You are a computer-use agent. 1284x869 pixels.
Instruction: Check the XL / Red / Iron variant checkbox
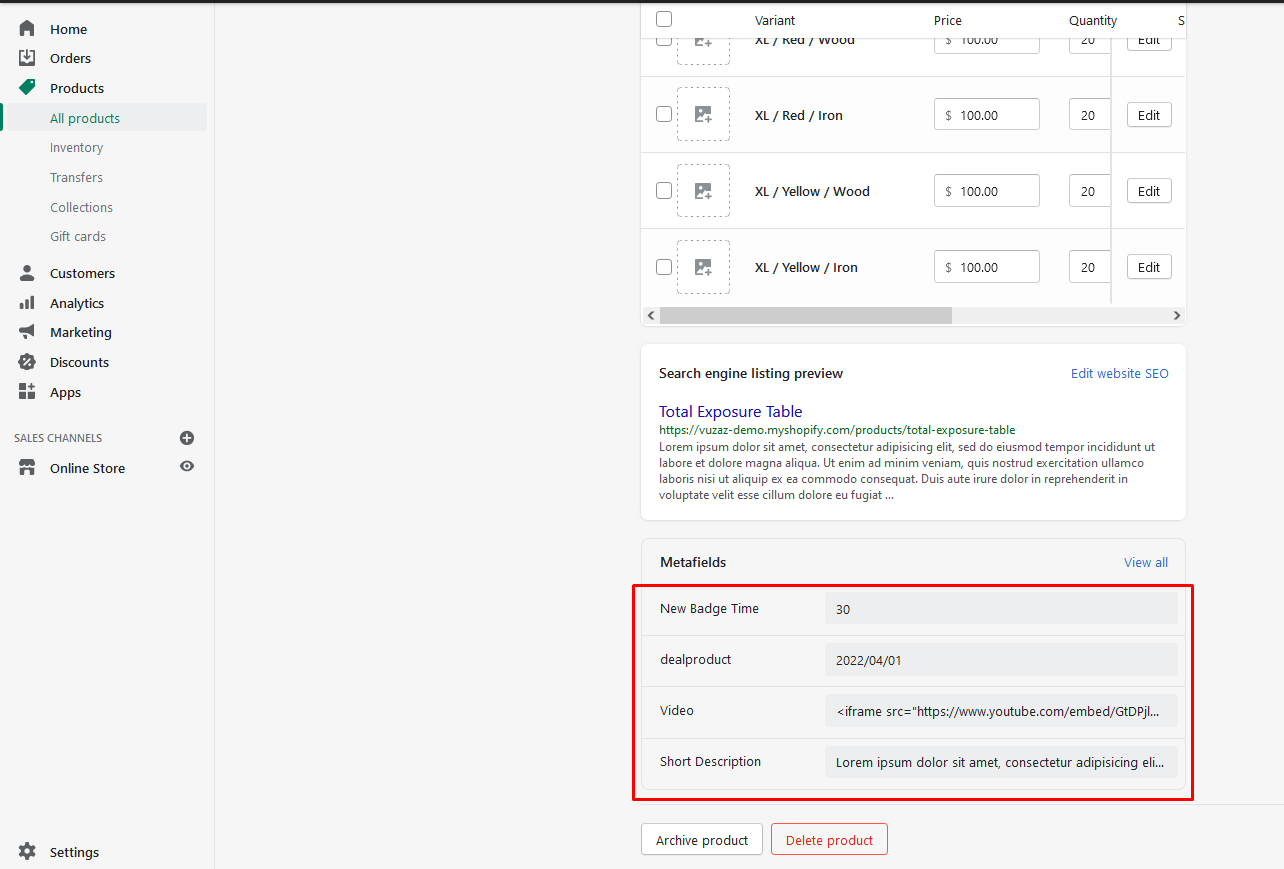664,114
